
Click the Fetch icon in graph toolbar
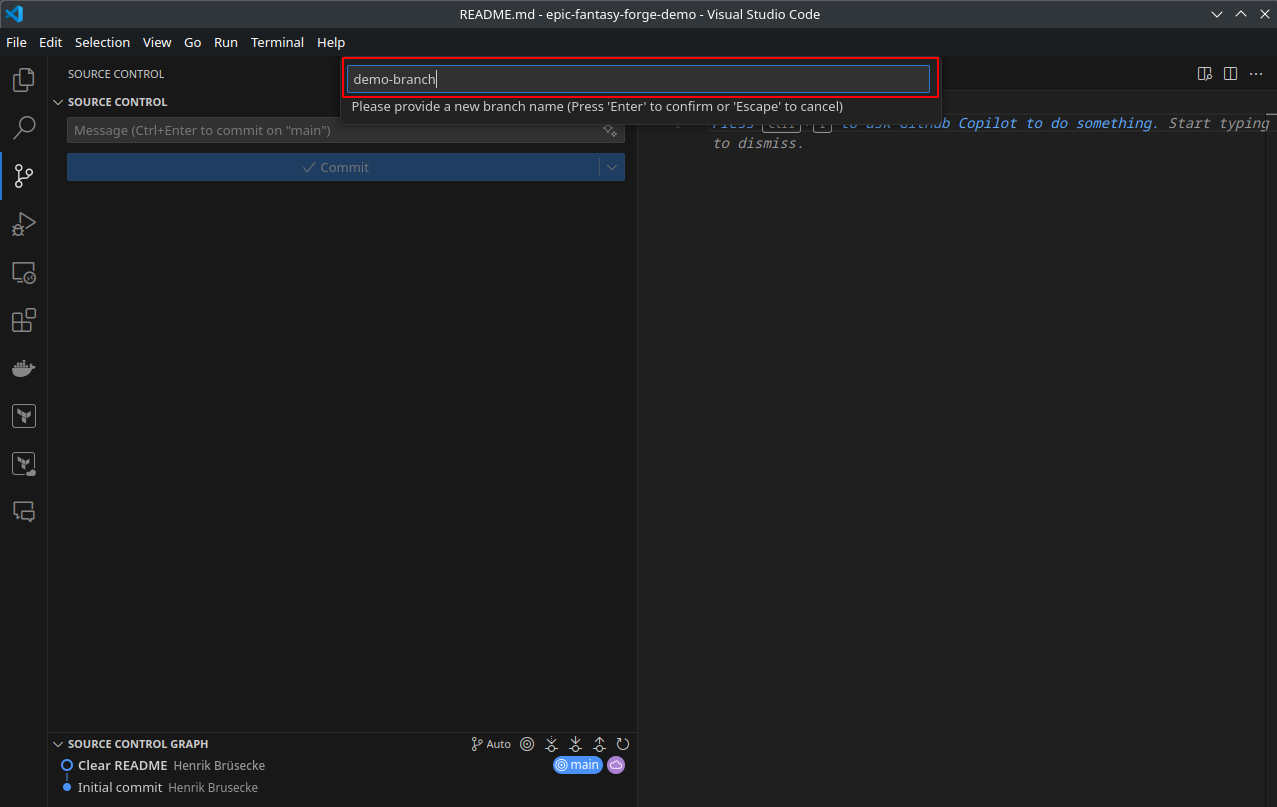coord(551,744)
